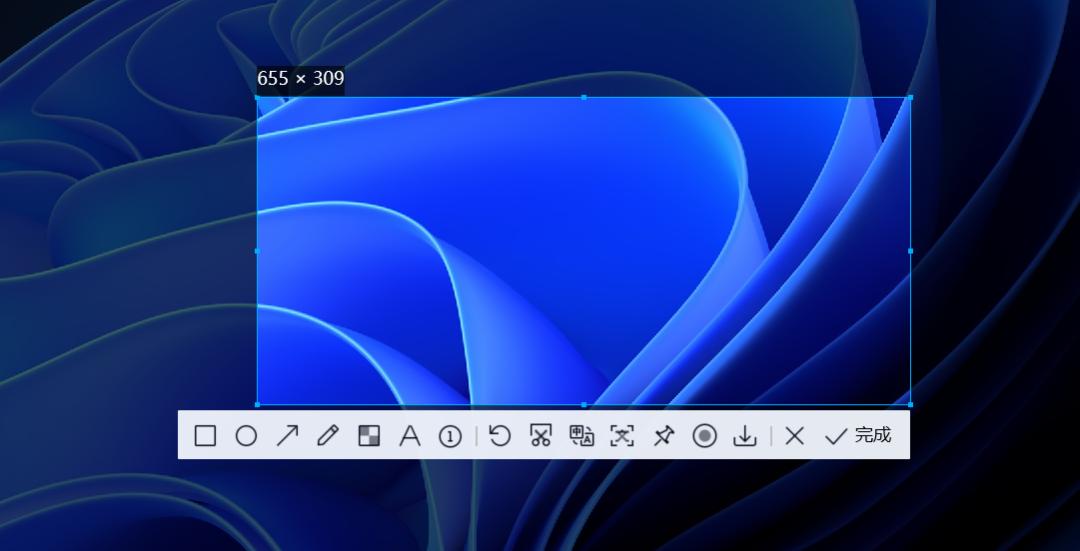Click 完成 to finish the screenshot
The image size is (1080, 551).
coord(858,436)
